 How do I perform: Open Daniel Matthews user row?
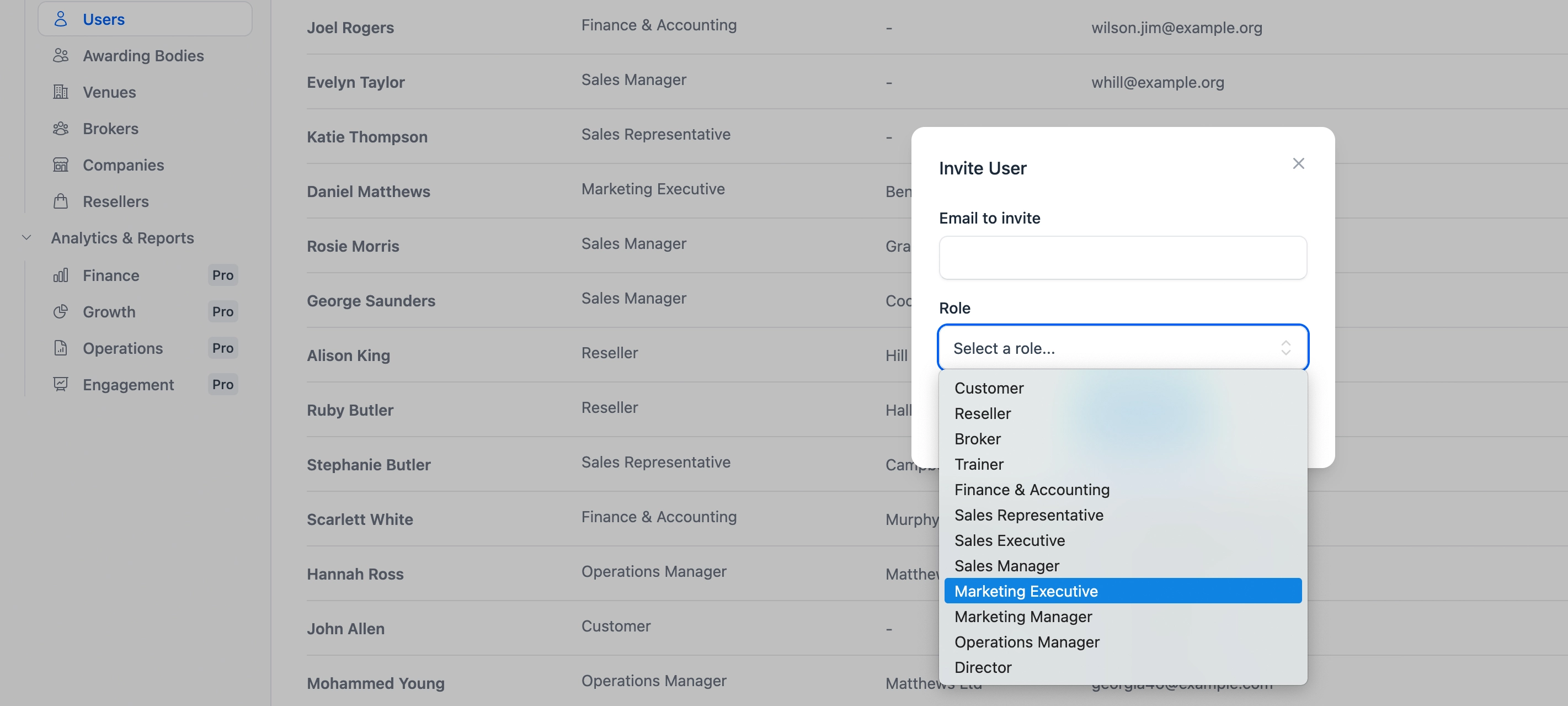coord(368,192)
